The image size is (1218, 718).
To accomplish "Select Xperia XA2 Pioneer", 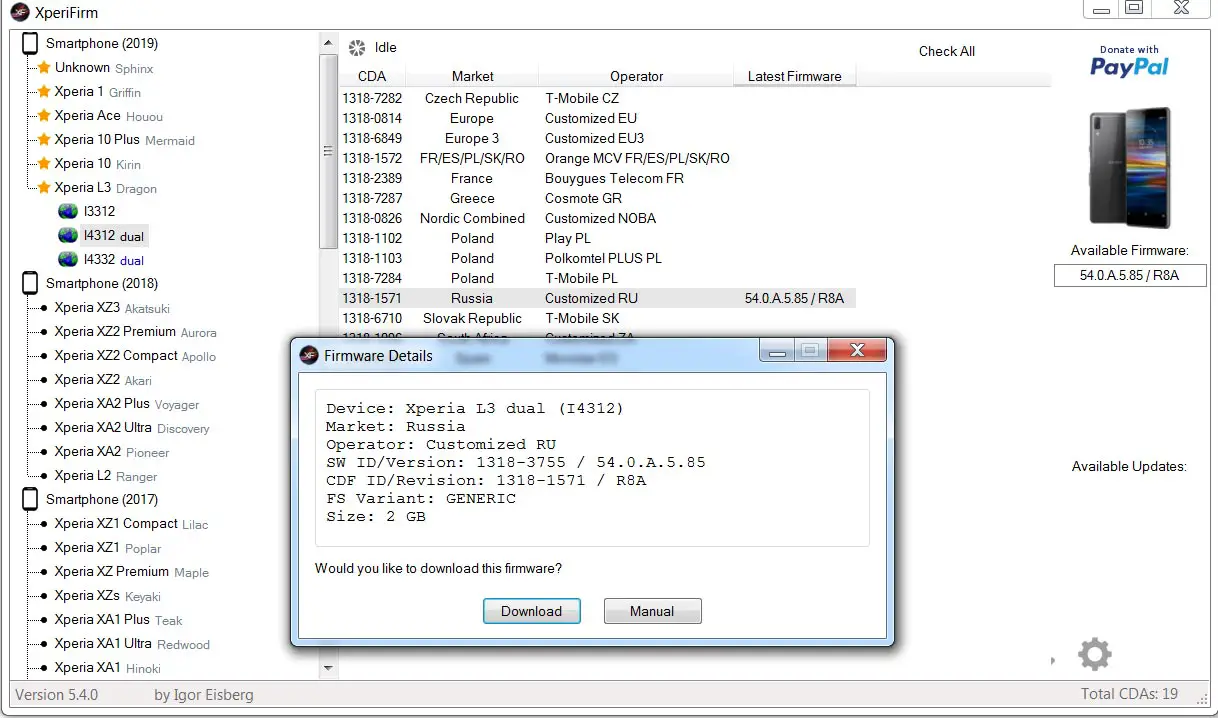I will pyautogui.click(x=112, y=451).
